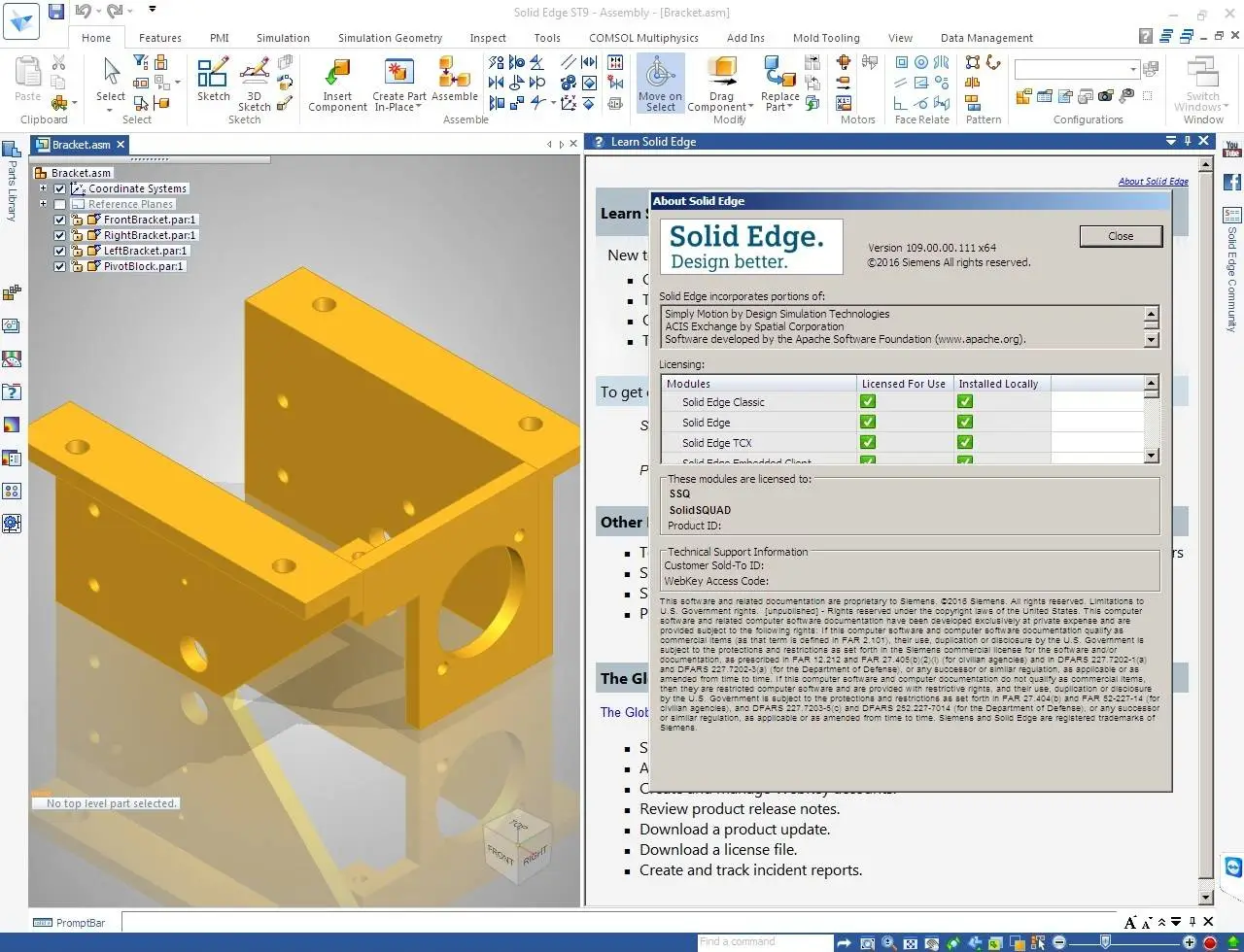The height and width of the screenshot is (952, 1244).
Task: Select PivotBlock.par:1 in the tree
Action: pos(144,266)
